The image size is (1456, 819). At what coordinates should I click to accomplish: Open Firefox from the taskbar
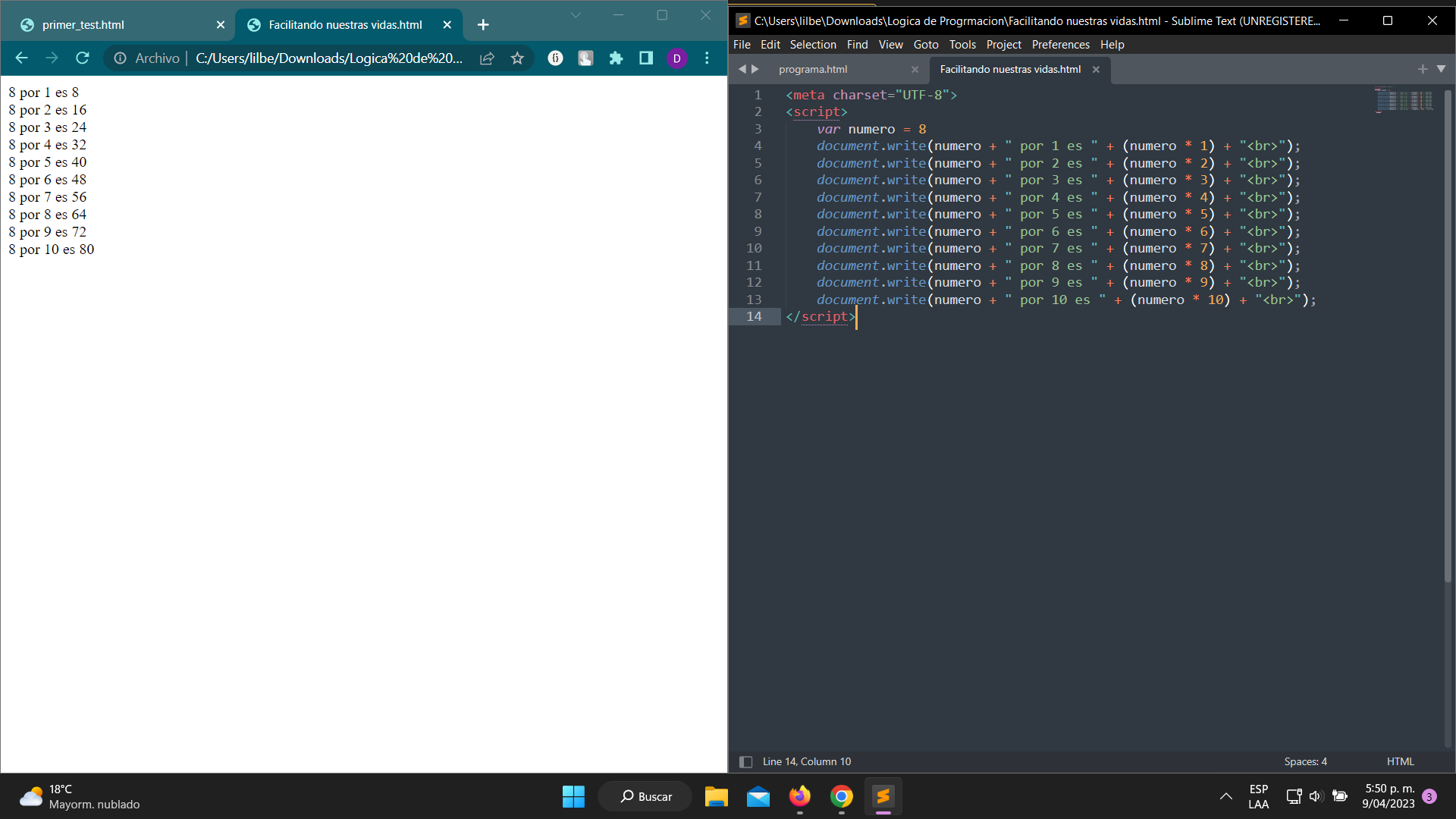coord(799,796)
